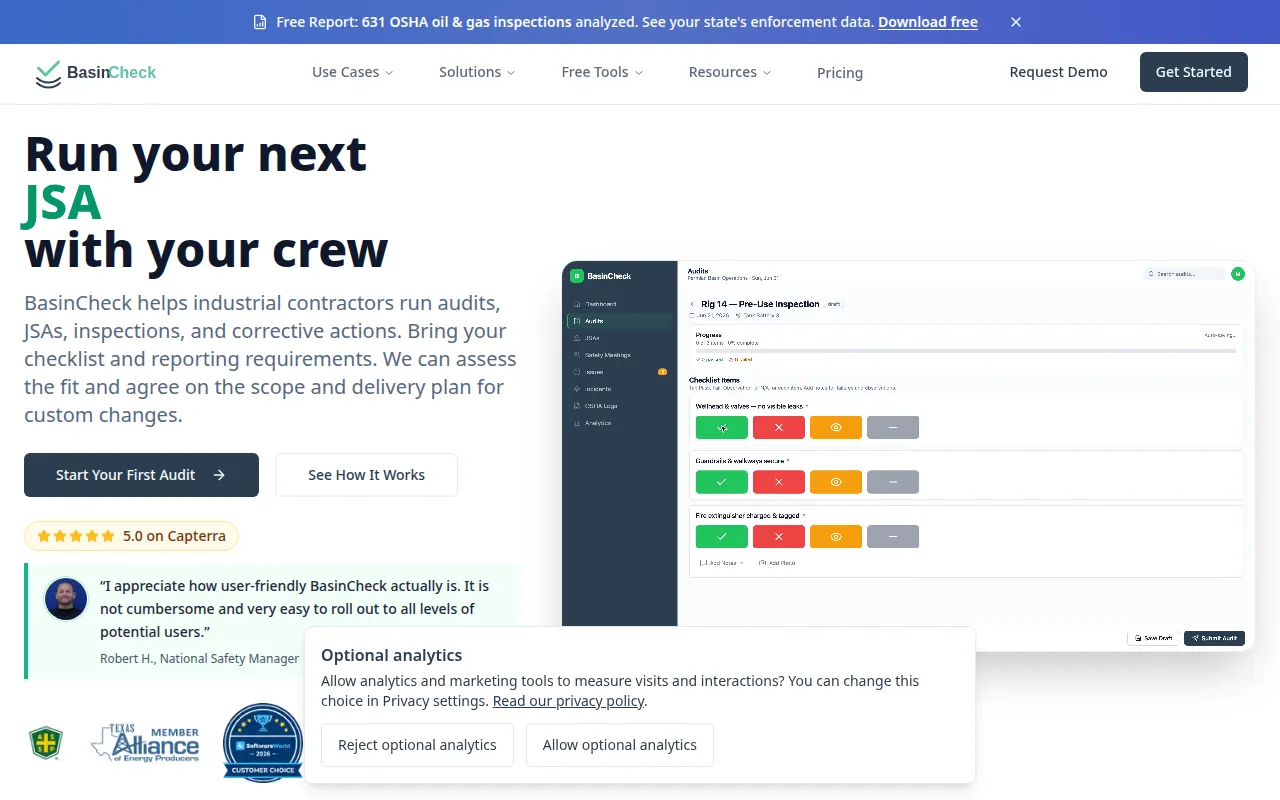
Task: Set Fire extinguisher item to N/A
Action: click(x=893, y=537)
